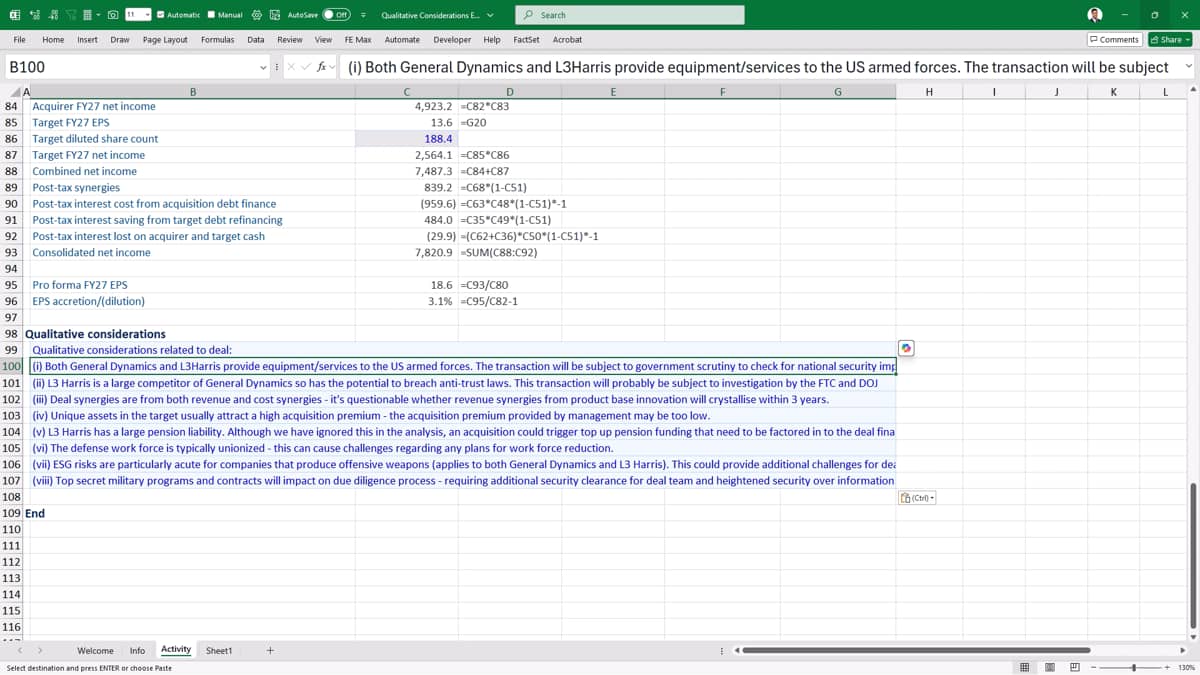The width and height of the screenshot is (1200, 675).
Task: Click the zoom in plus button
Action: point(1167,667)
